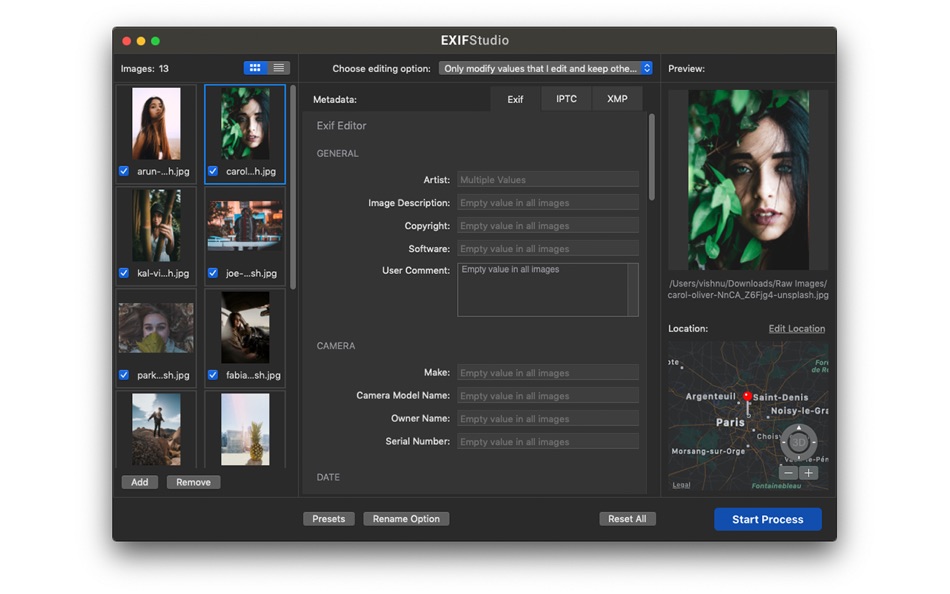This screenshot has height=594, width=950.
Task: Toggle the fabia...sh.jpg checkbox
Action: [213, 375]
